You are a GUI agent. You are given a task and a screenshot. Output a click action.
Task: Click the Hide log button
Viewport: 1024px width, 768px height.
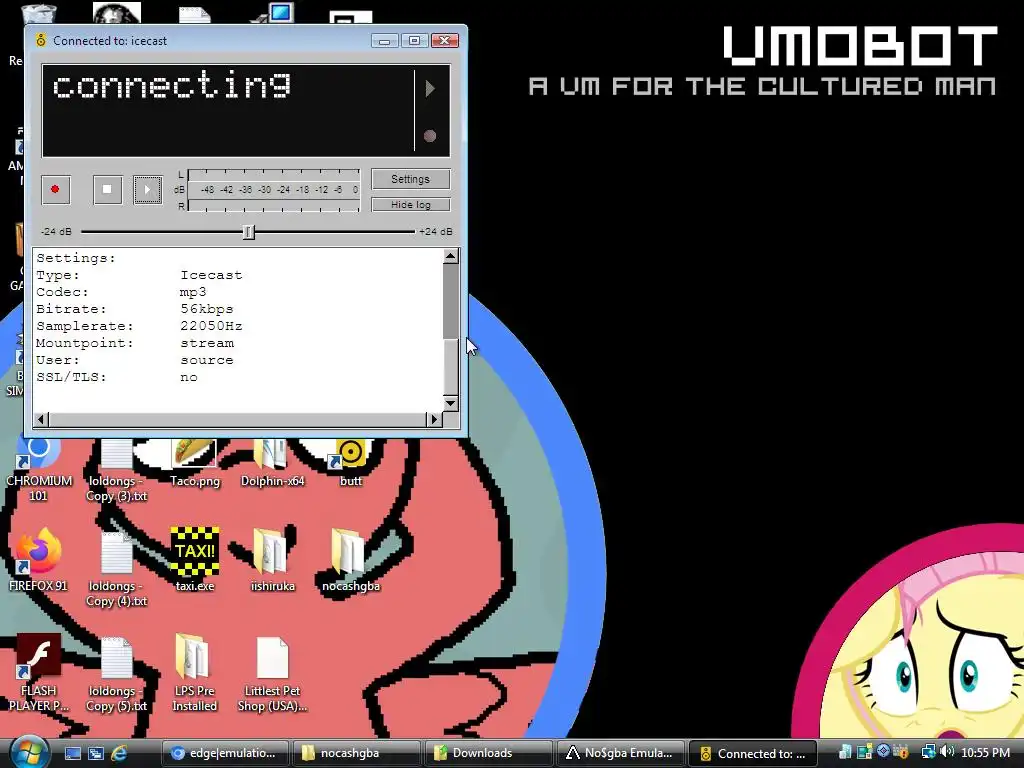pos(410,204)
